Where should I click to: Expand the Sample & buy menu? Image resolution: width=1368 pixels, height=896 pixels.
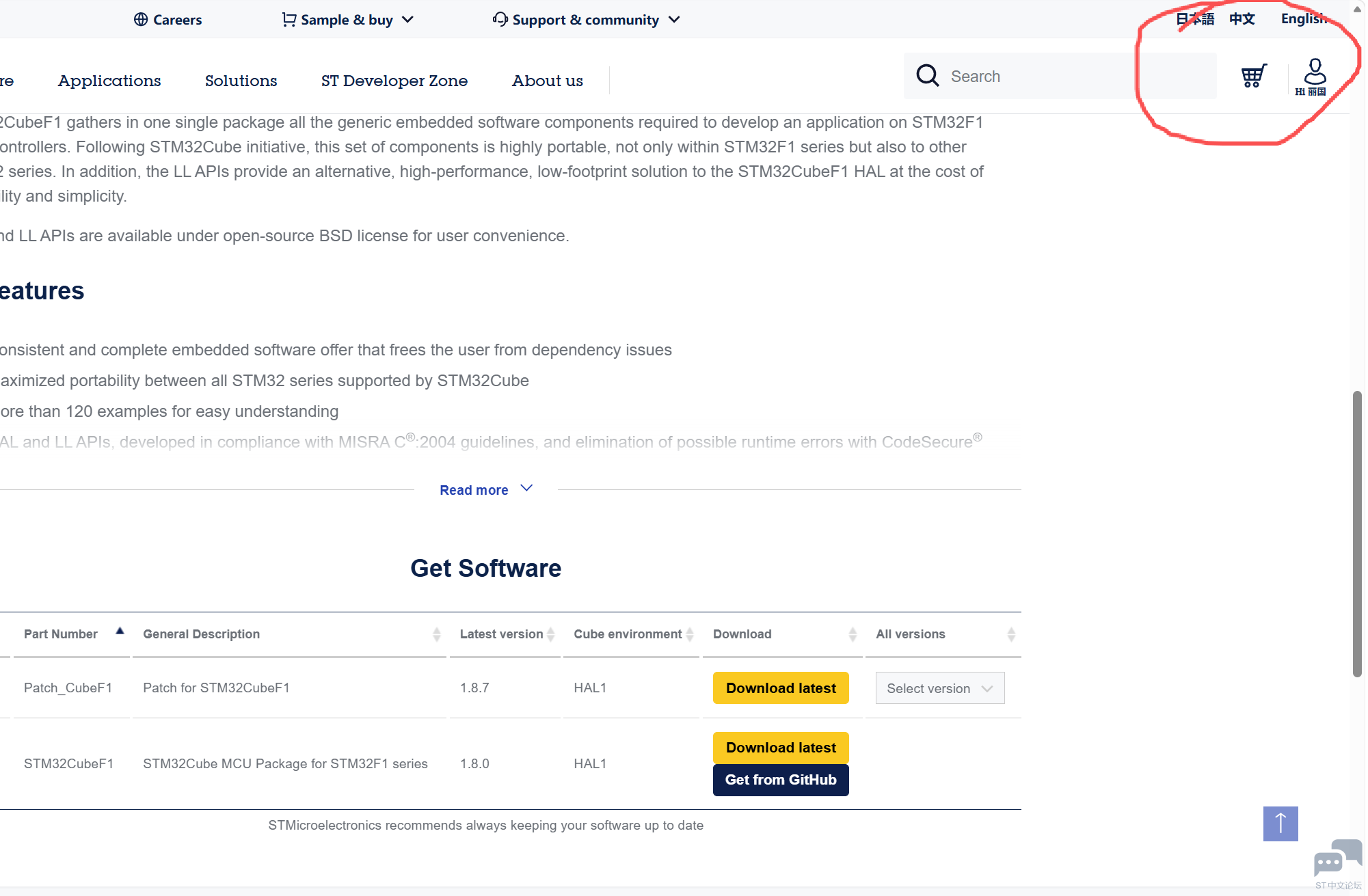[348, 20]
